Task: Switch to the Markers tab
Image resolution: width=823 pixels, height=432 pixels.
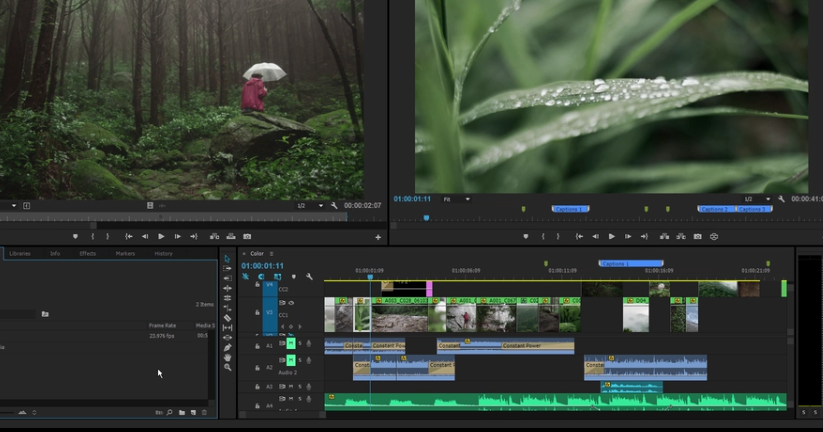Action: pos(125,254)
